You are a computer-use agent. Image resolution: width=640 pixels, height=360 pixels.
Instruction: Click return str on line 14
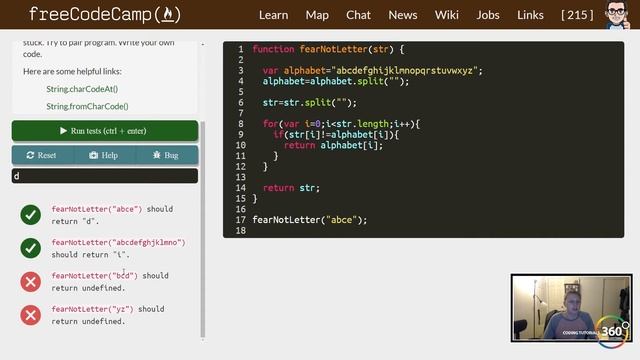291,188
